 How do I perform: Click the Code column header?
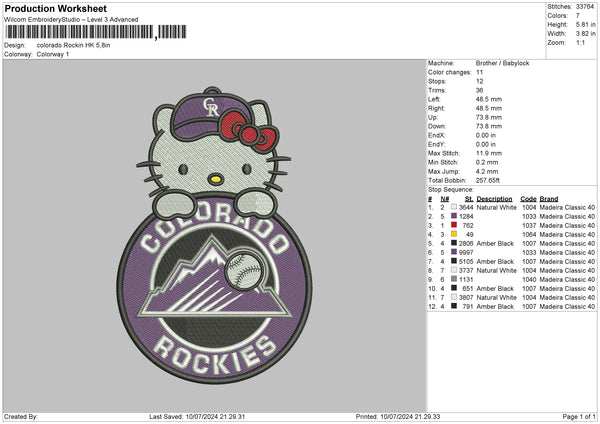coord(528,199)
